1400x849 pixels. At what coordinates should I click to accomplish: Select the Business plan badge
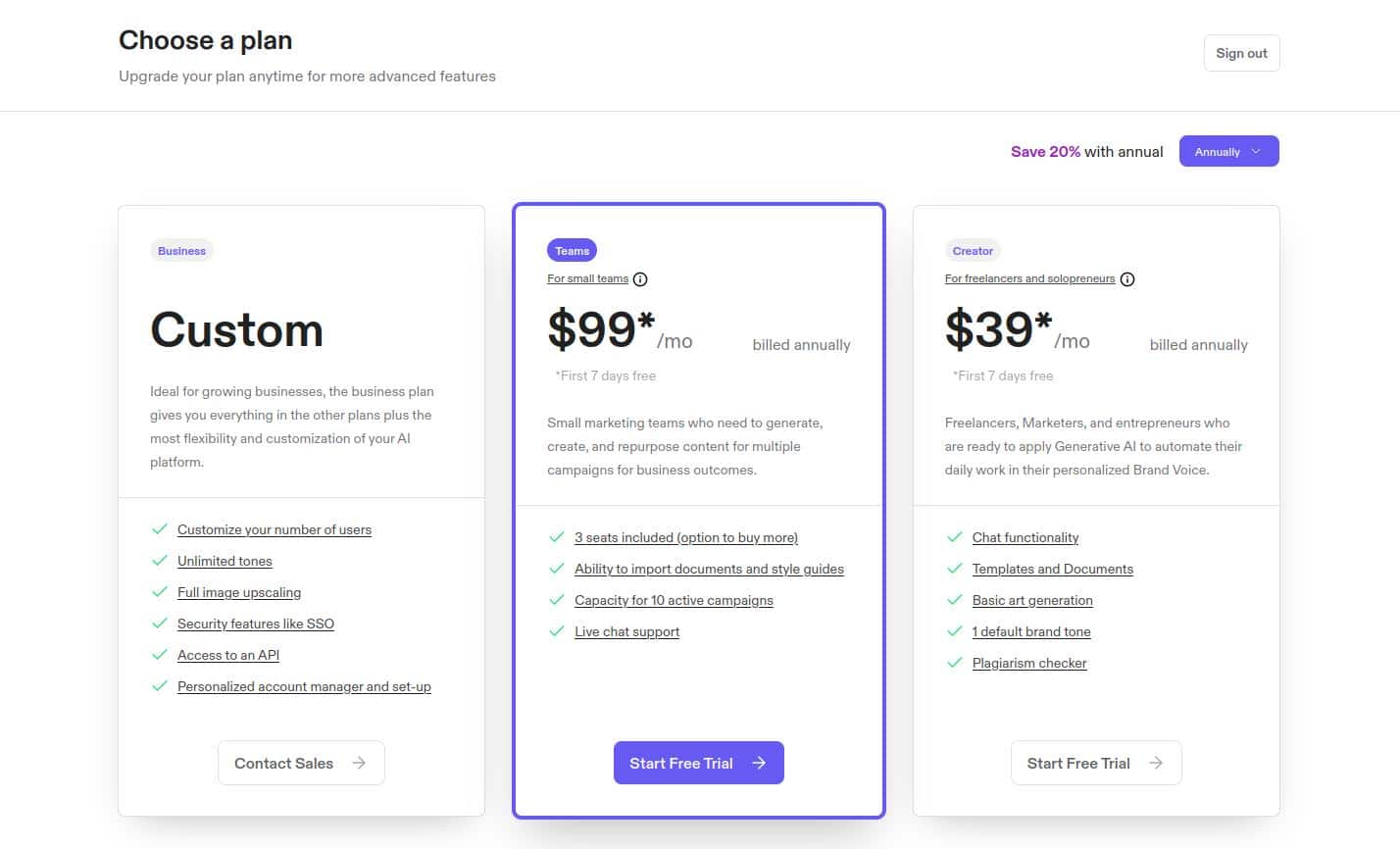pyautogui.click(x=181, y=251)
